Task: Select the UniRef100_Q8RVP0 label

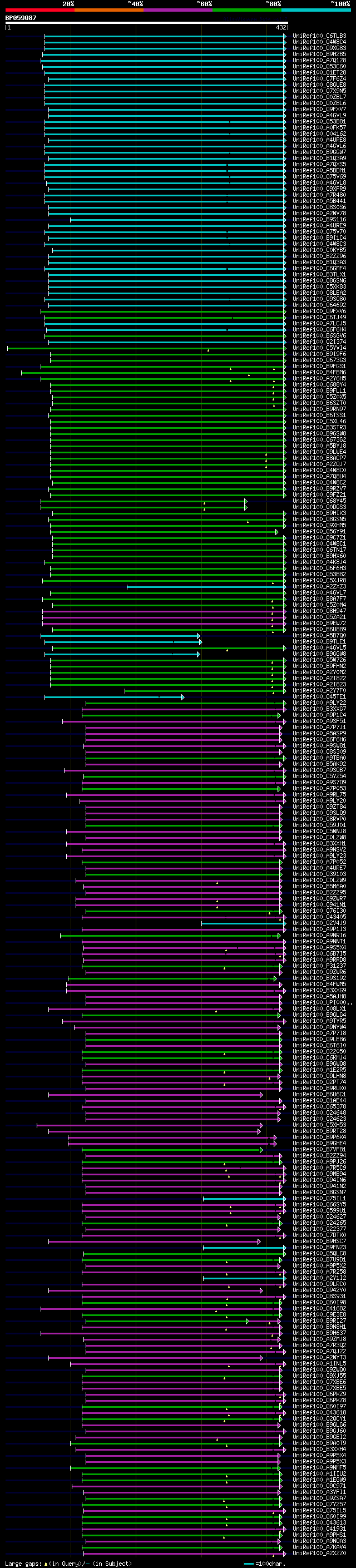Action: pos(319,819)
